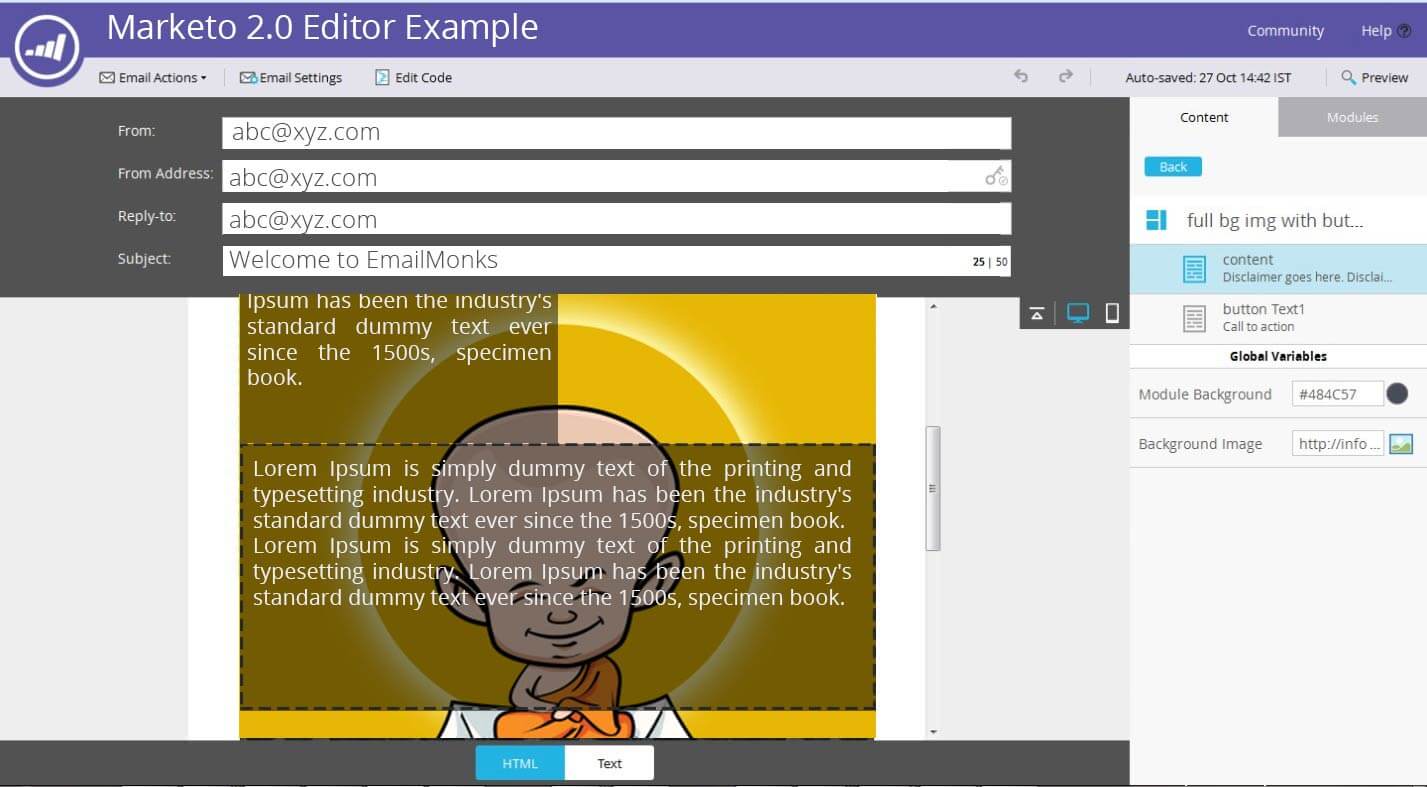The height and width of the screenshot is (787, 1427).
Task: Click the envelope icon beside Email Actions
Action: click(107, 77)
